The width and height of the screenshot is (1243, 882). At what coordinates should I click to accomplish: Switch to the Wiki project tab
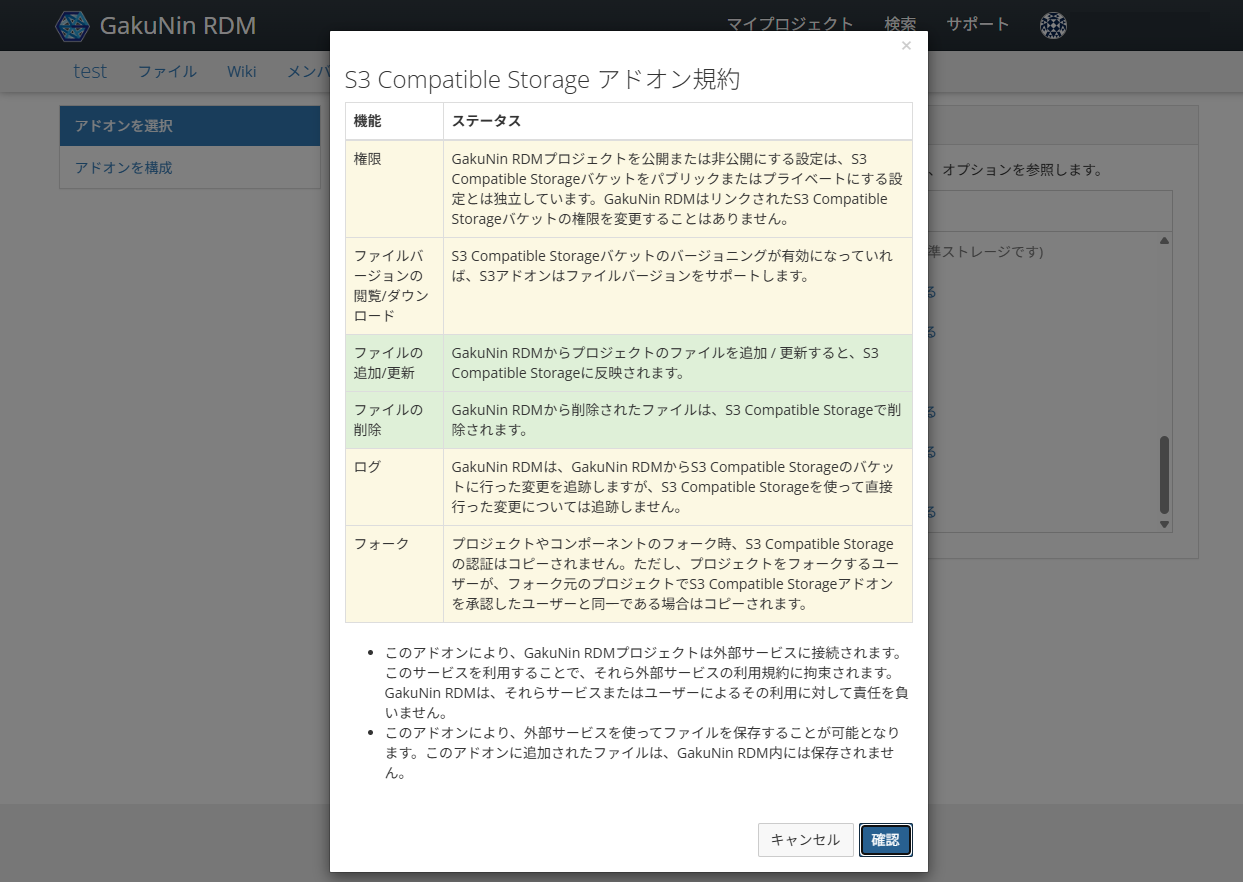[241, 71]
